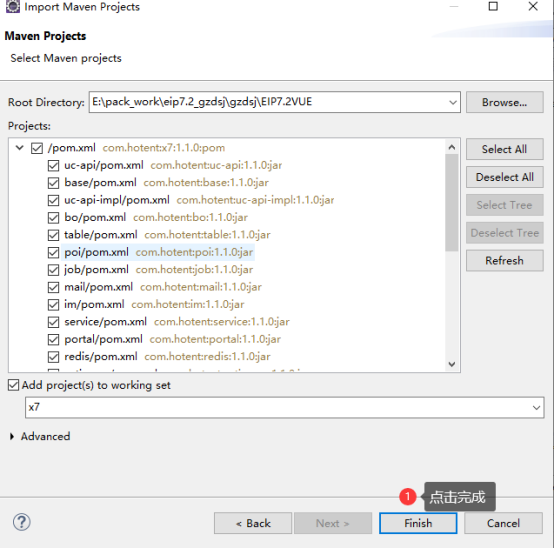The image size is (554, 548).
Task: Click the Deselect Tree button
Action: coord(505,233)
